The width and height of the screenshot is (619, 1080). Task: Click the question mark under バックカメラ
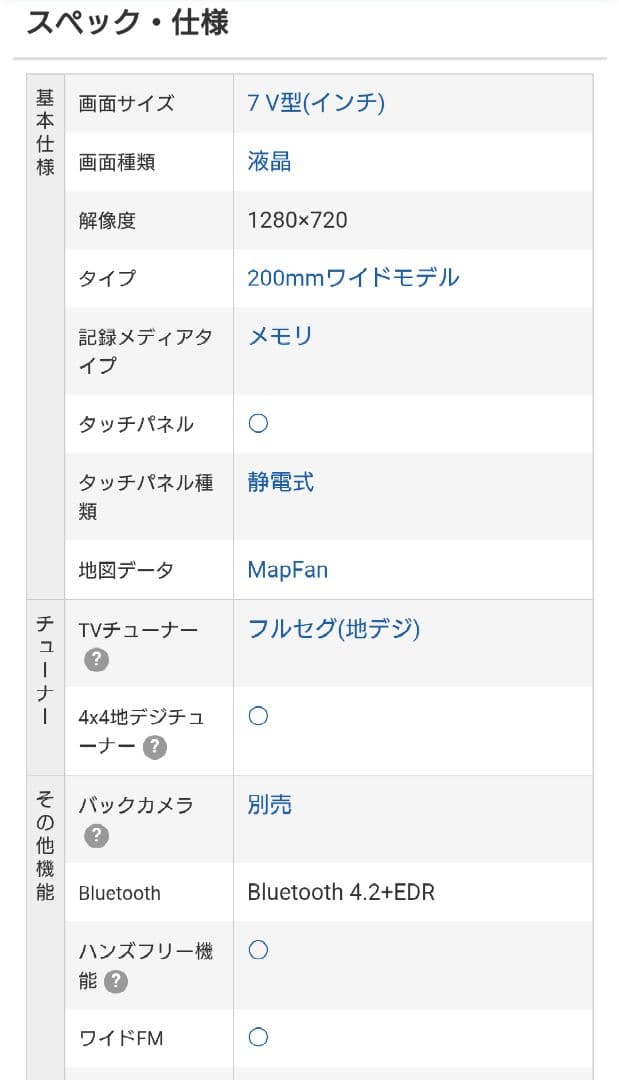[96, 835]
